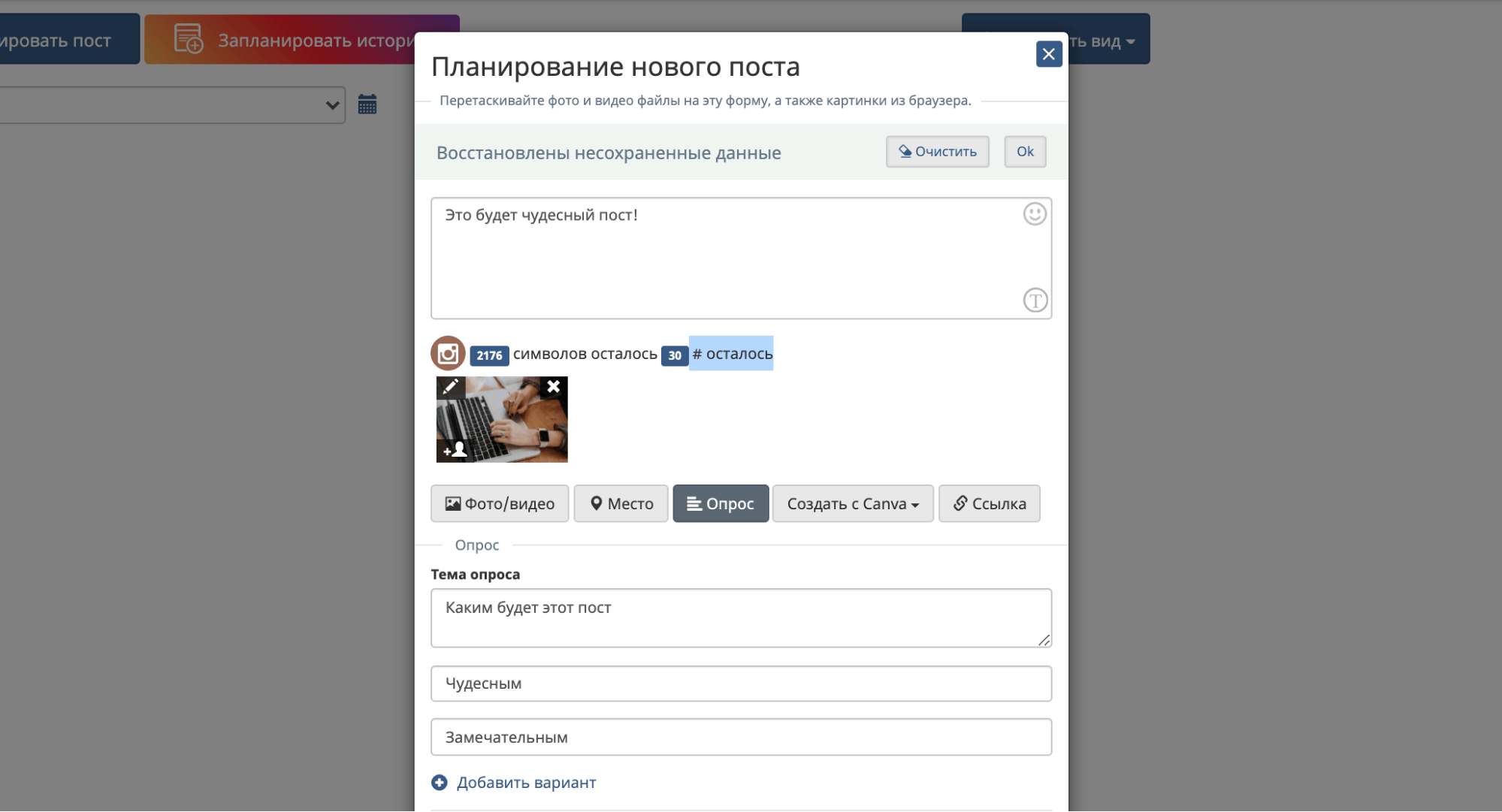Viewport: 1502px width, 812px height.
Task: Click the Ссылка link button
Action: tap(989, 503)
